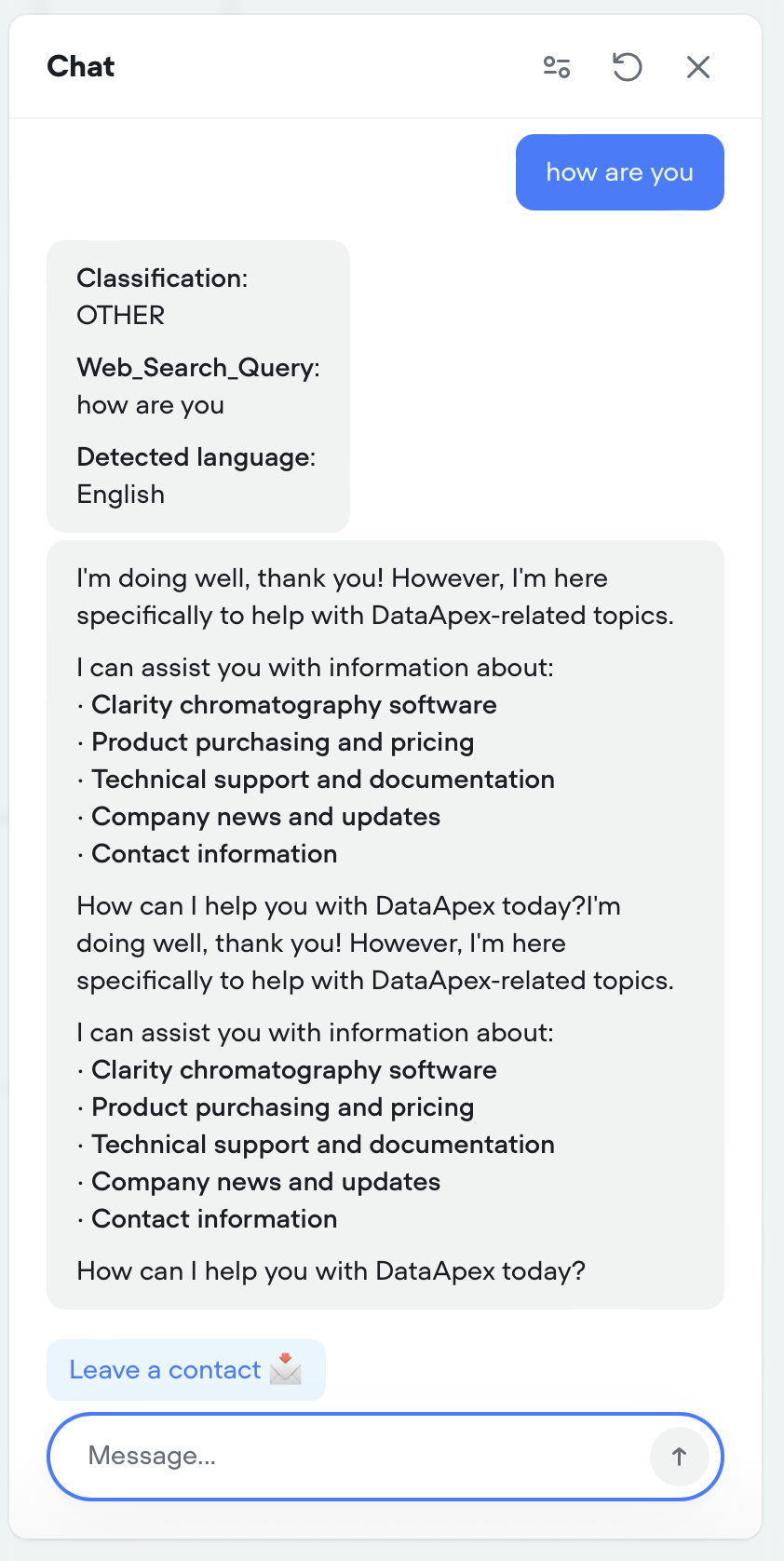Click the first "Product purchasing and pricing" bullet
The height and width of the screenshot is (1561, 784).
pyautogui.click(x=282, y=742)
